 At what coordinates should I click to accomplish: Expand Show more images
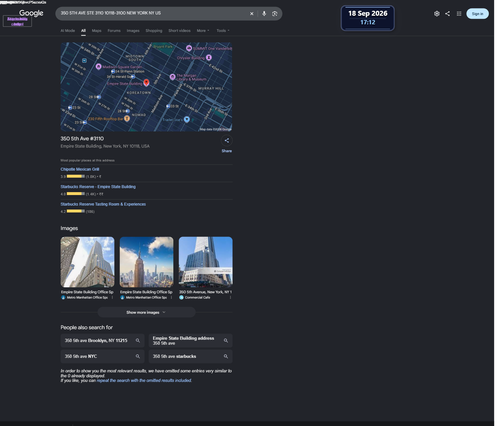146,312
